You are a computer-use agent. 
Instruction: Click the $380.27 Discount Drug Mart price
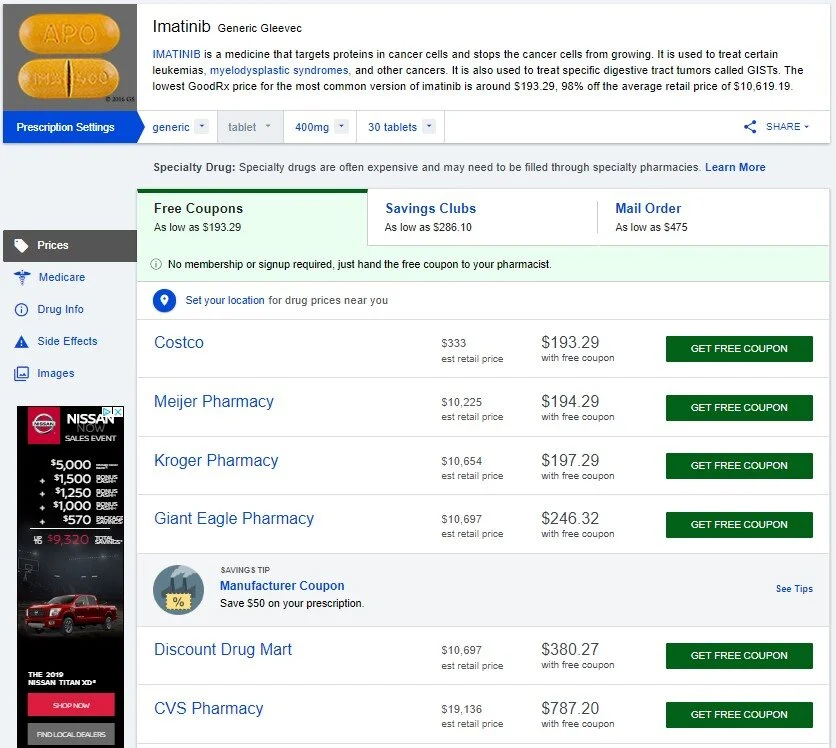(x=570, y=649)
